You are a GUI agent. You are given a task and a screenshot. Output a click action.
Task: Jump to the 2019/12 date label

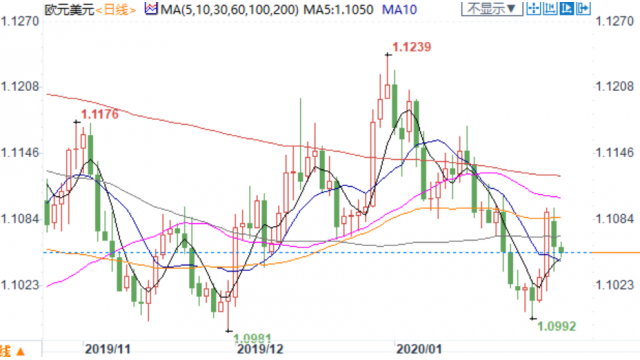coord(260,349)
